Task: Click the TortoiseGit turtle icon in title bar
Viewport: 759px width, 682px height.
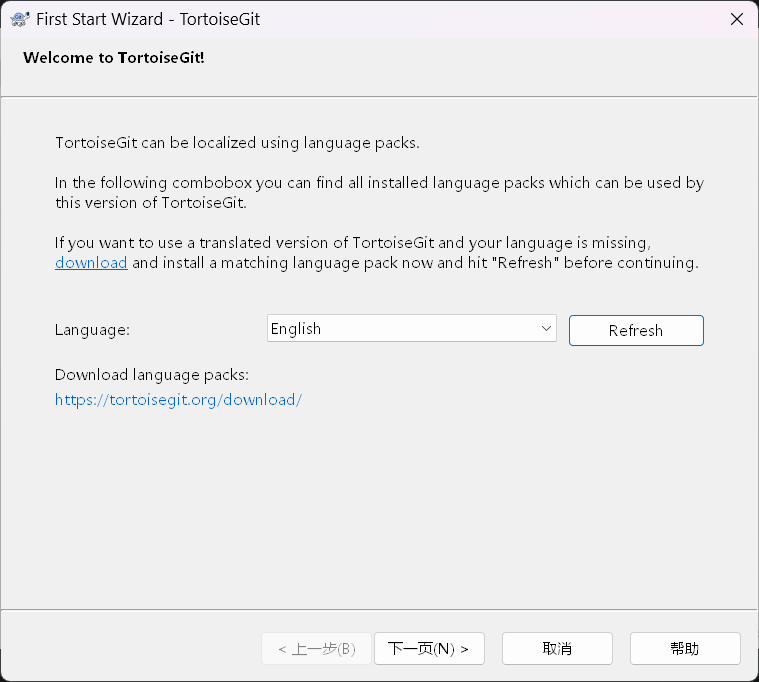Action: click(x=20, y=19)
